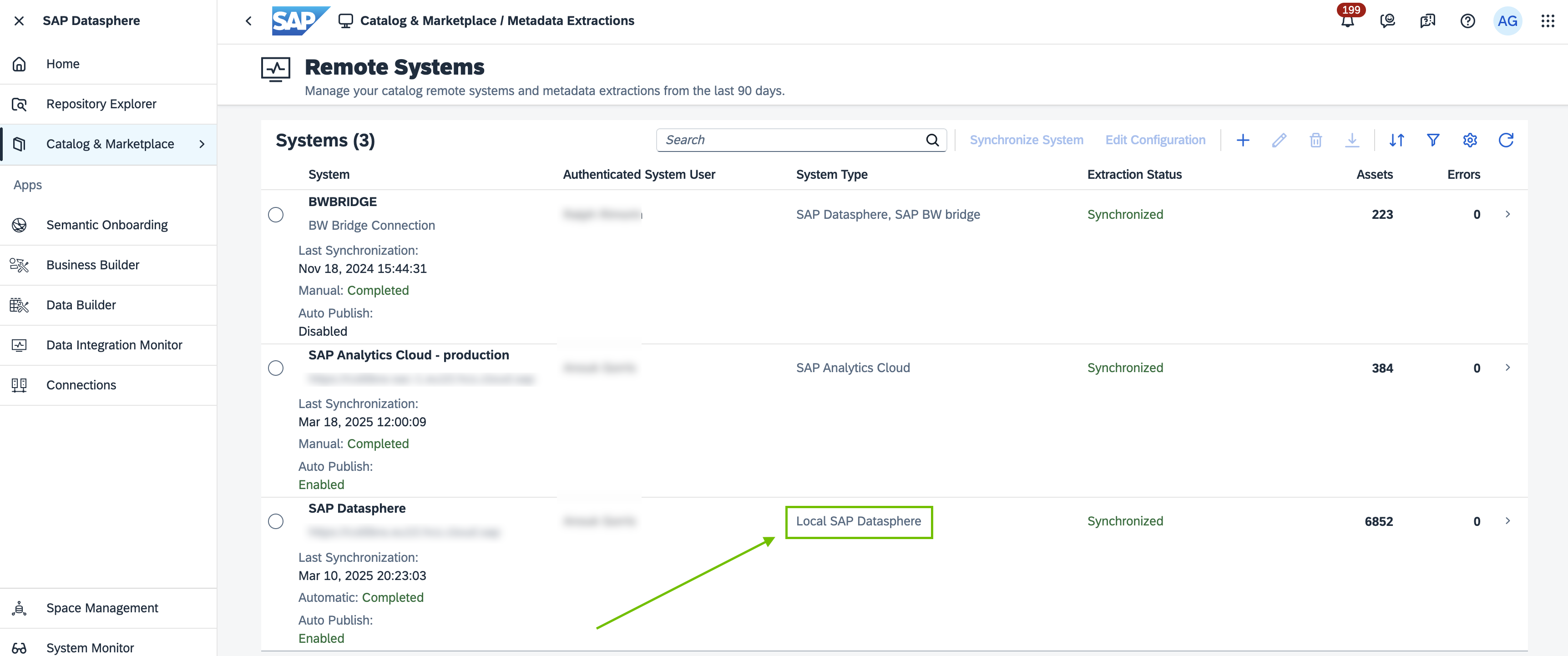Click the systems Search field
1568x656 pixels.
(x=791, y=141)
